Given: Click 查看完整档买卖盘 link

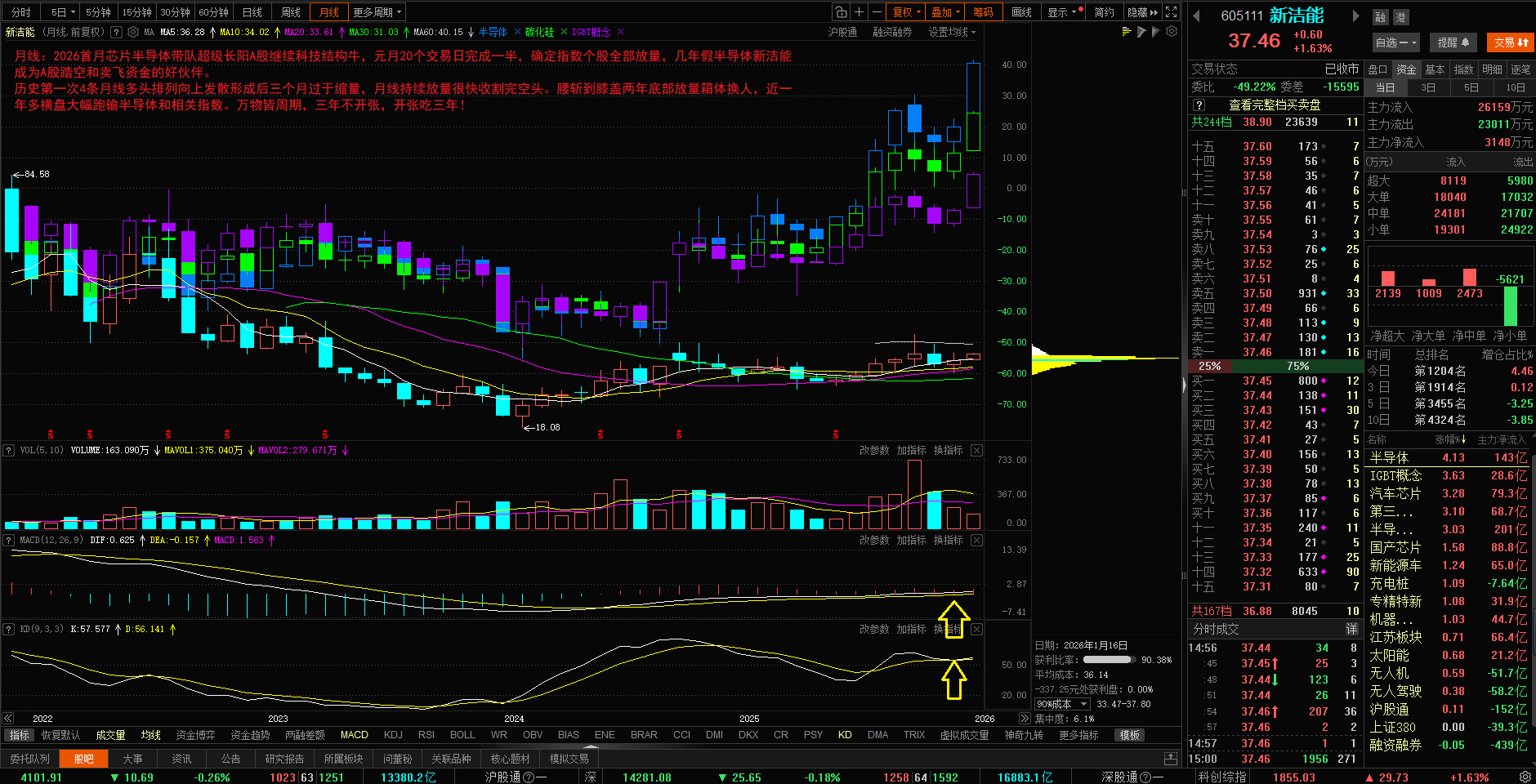Looking at the screenshot, I should pos(1275,105).
